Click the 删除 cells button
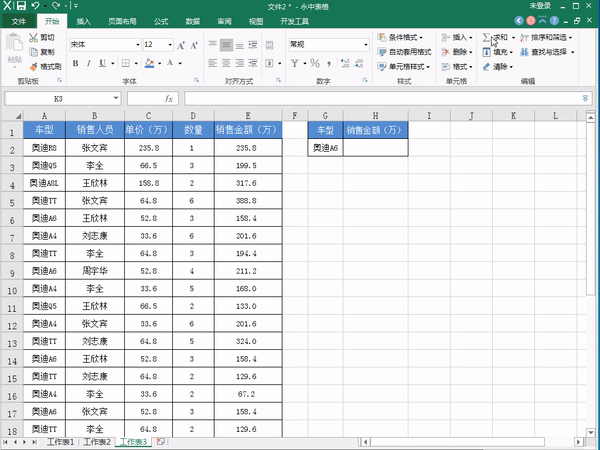 point(457,52)
